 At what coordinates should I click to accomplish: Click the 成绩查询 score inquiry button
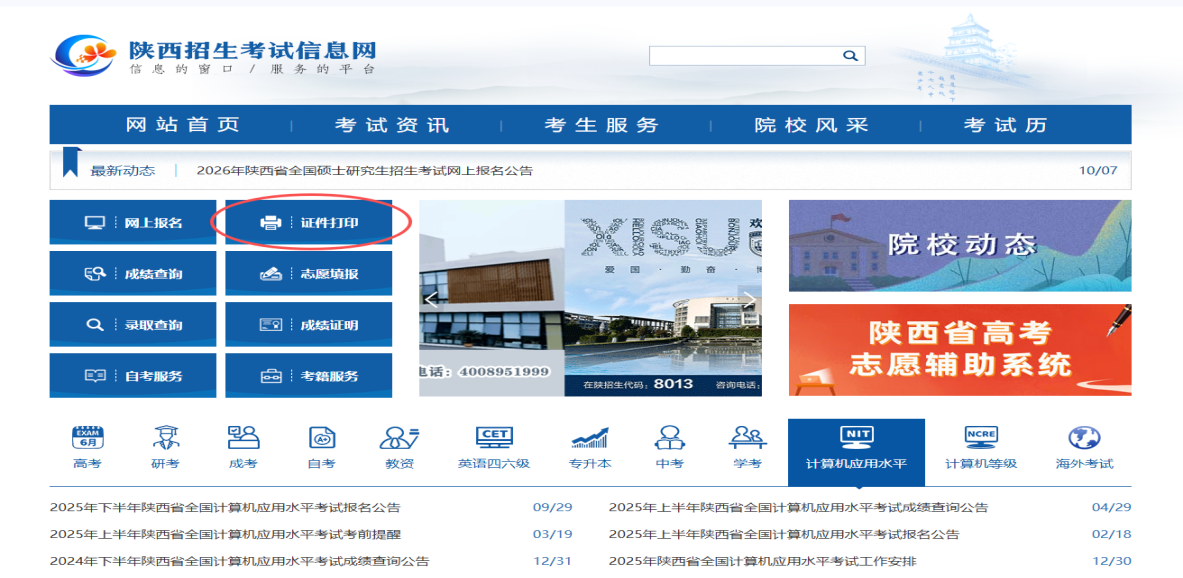(133, 272)
